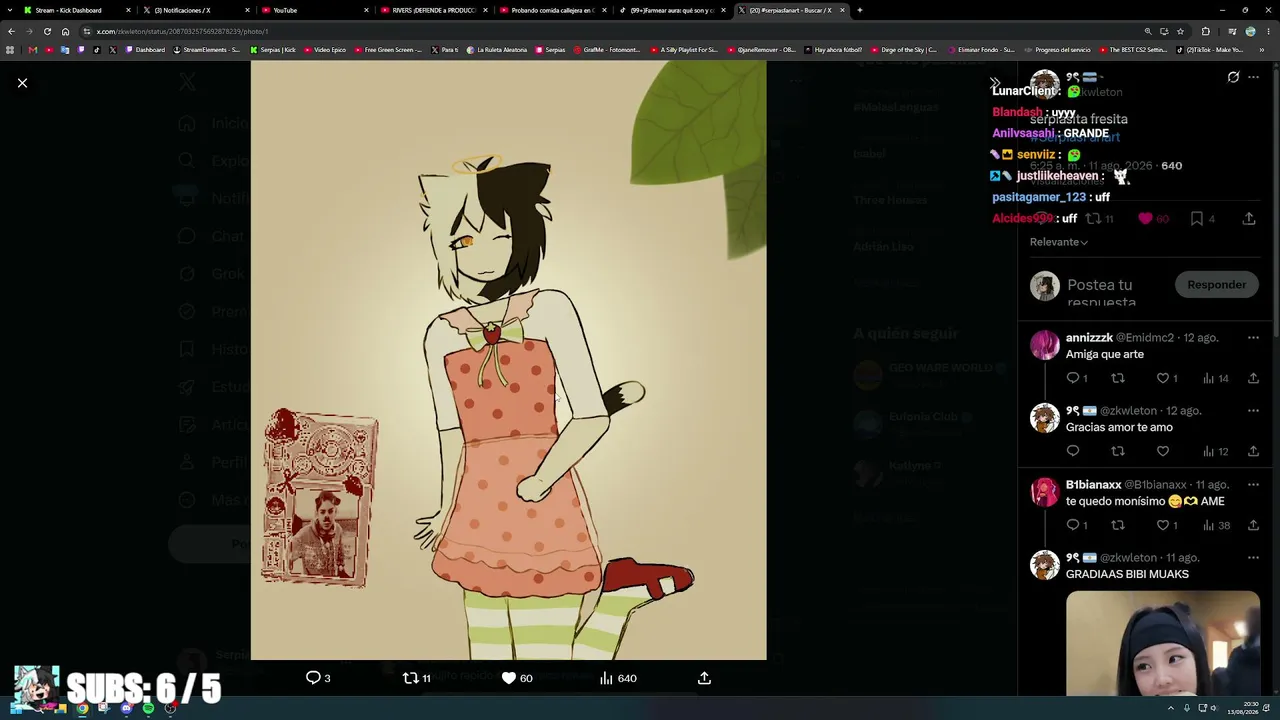View analytics of the 'te quedo monísimo' reply
The image size is (1280, 720).
tap(1216, 525)
